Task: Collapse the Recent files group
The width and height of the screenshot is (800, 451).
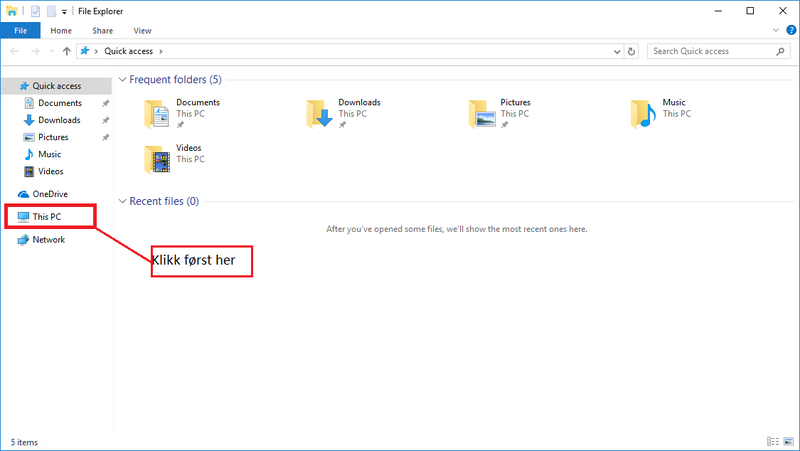Action: pyautogui.click(x=122, y=201)
